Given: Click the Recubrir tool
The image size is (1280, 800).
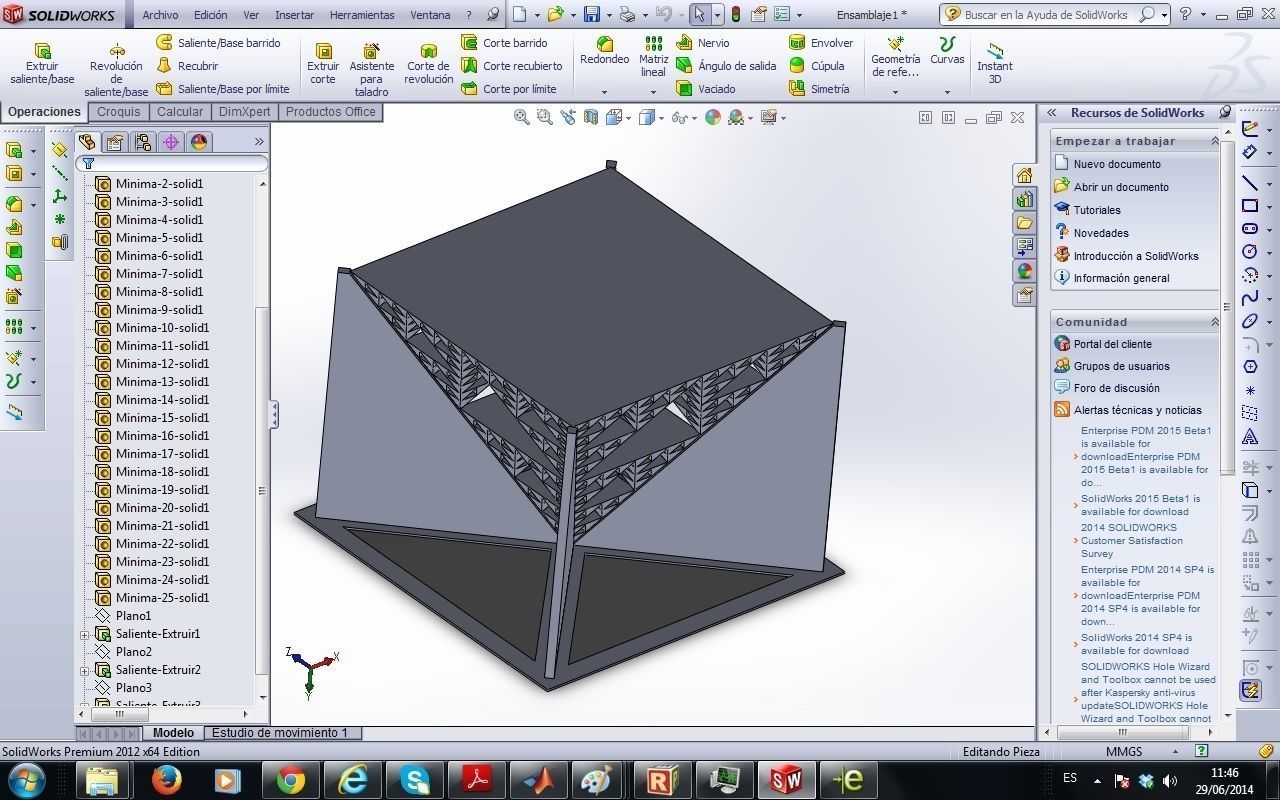Looking at the screenshot, I should pos(187,66).
